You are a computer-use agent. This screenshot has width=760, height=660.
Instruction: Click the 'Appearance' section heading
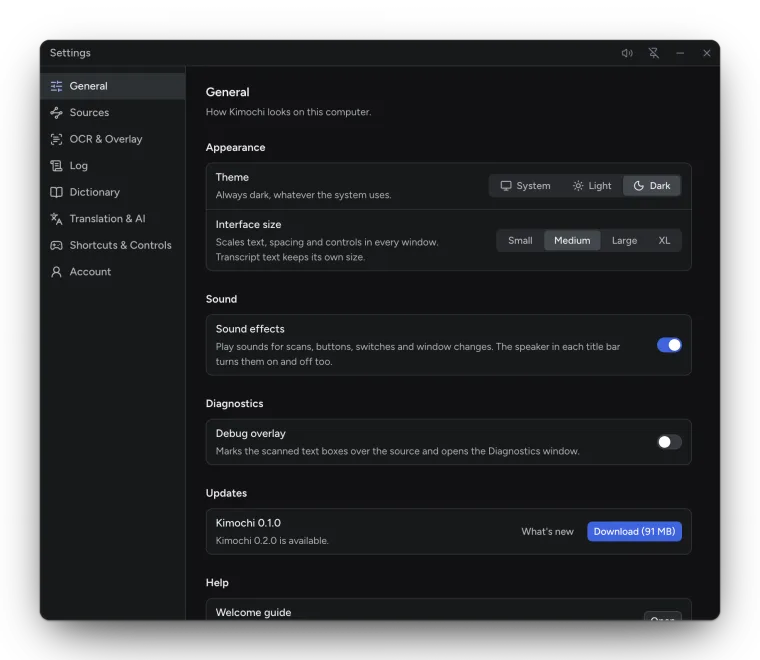pyautogui.click(x=236, y=148)
